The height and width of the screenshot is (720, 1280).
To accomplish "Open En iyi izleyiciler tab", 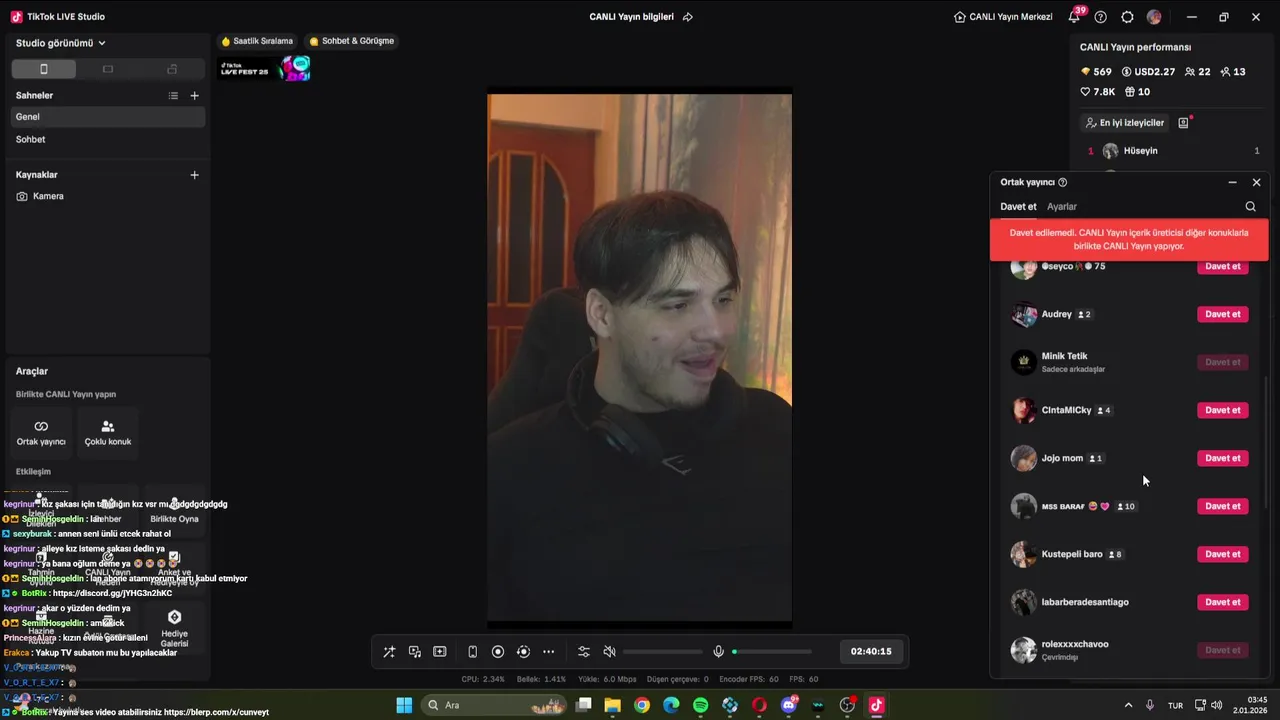I will pos(1125,123).
